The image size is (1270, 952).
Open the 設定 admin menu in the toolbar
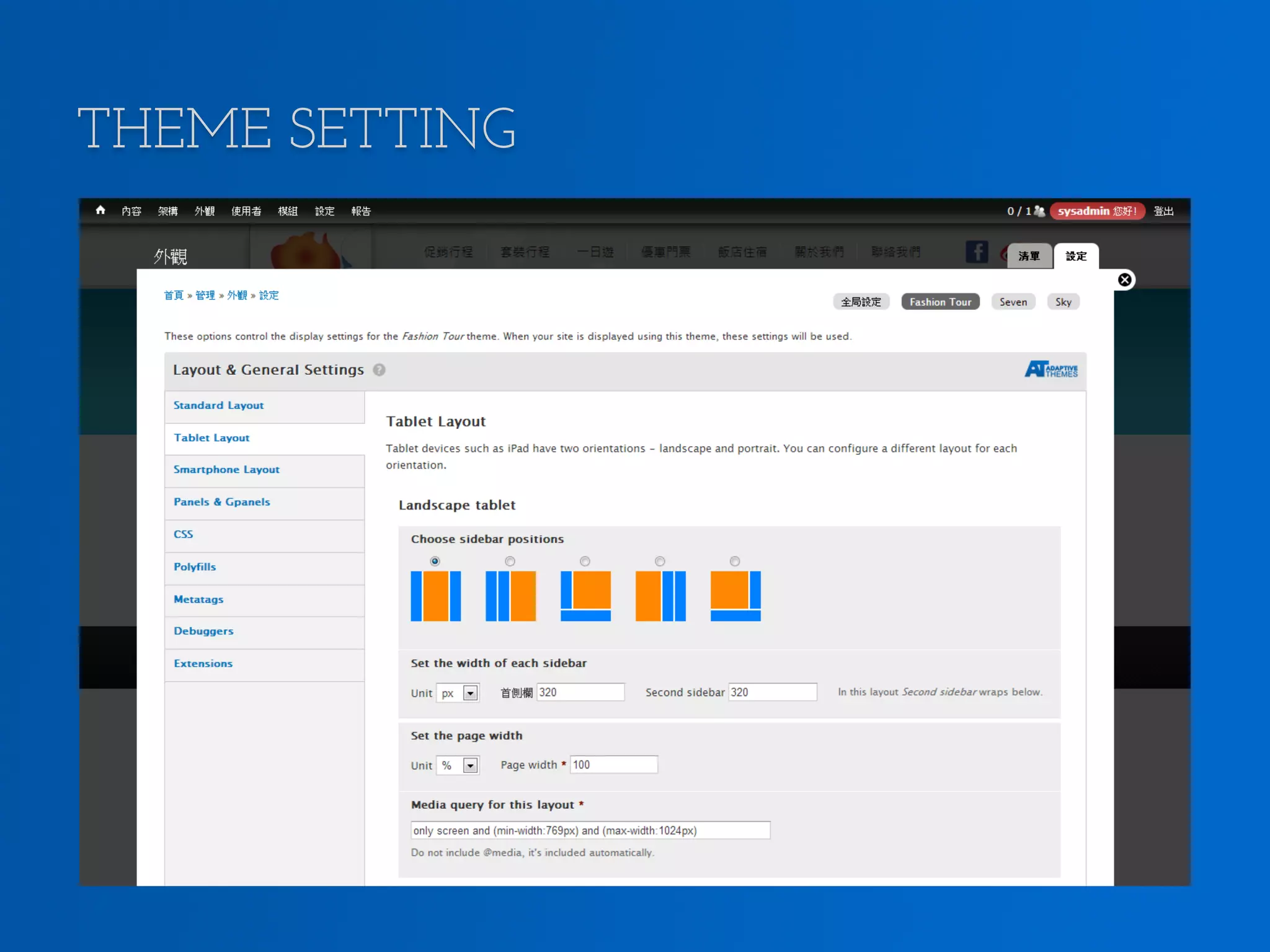tap(324, 211)
